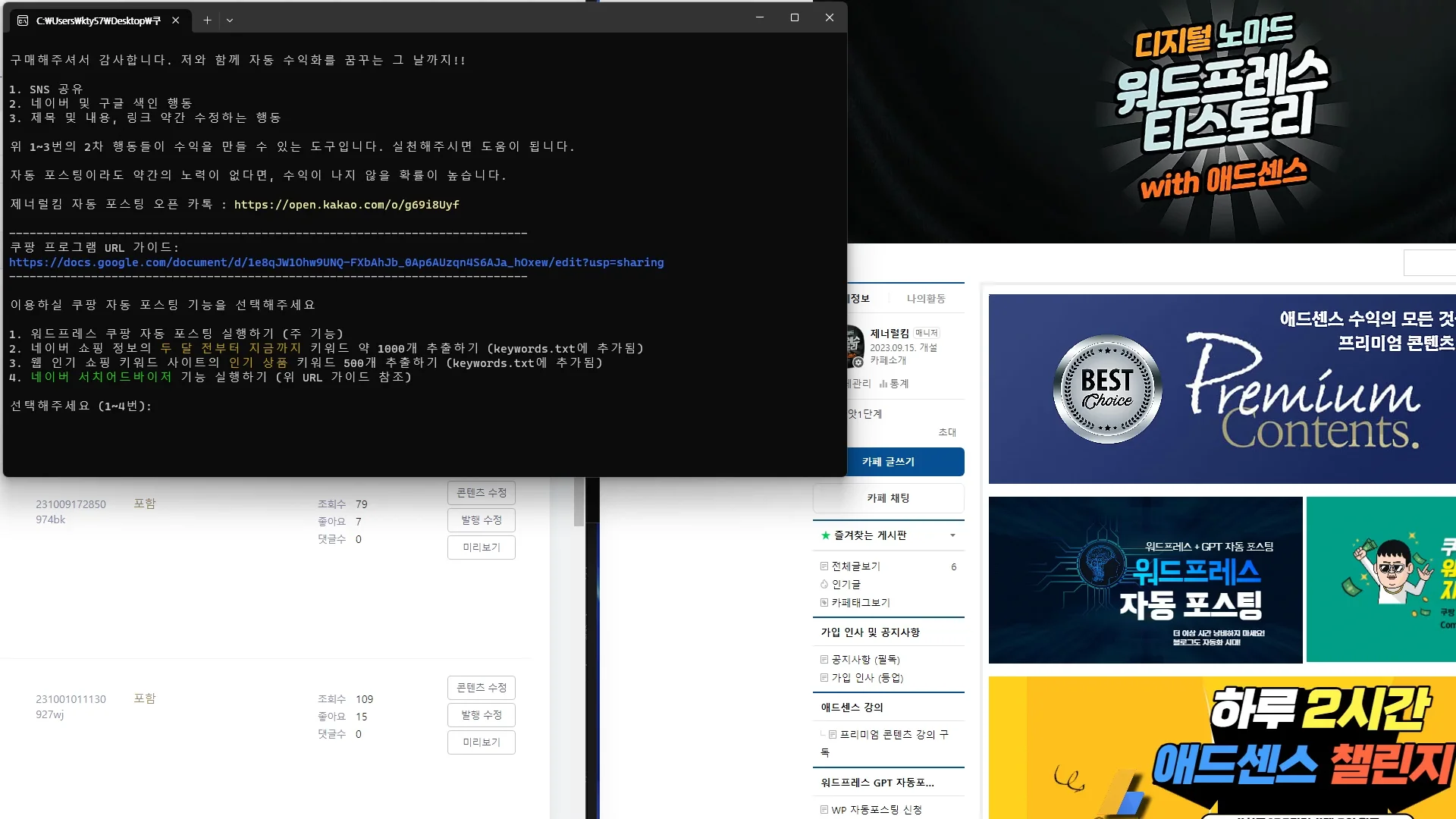Click the terminal icon in the tab title
Viewport: 1456px width, 819px height.
(23, 20)
